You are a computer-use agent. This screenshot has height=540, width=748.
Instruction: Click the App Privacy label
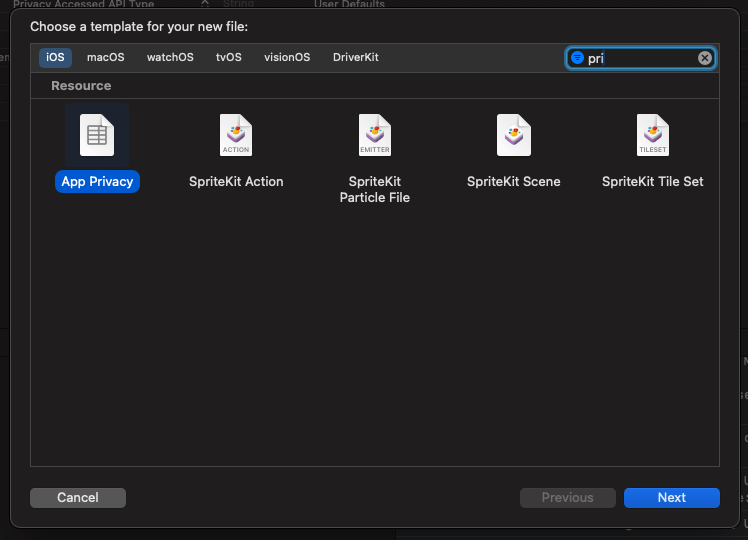[x=97, y=181]
